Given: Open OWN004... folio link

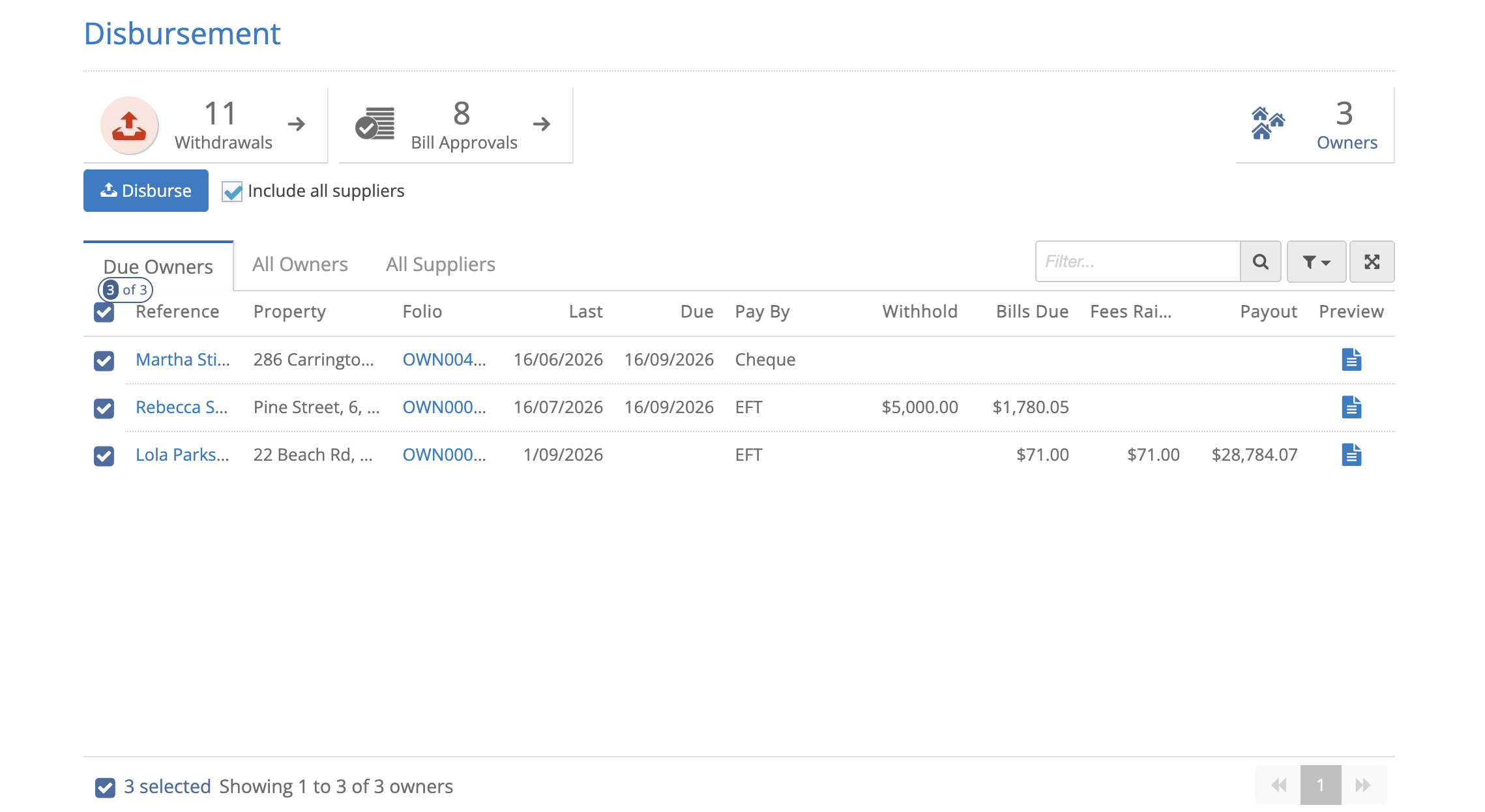Looking at the screenshot, I should tap(444, 360).
